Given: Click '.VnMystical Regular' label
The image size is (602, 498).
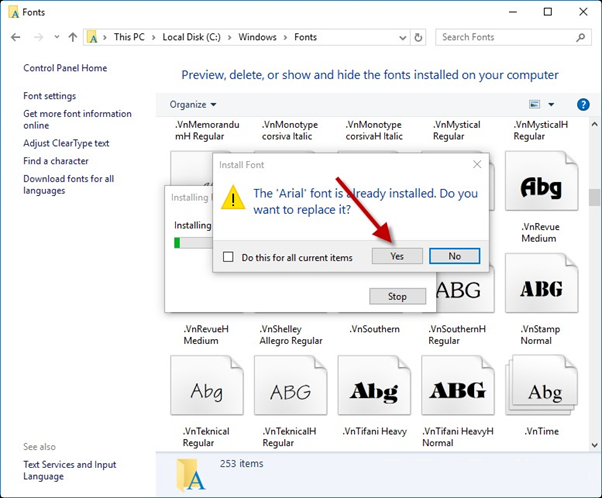Looking at the screenshot, I should click(456, 131).
